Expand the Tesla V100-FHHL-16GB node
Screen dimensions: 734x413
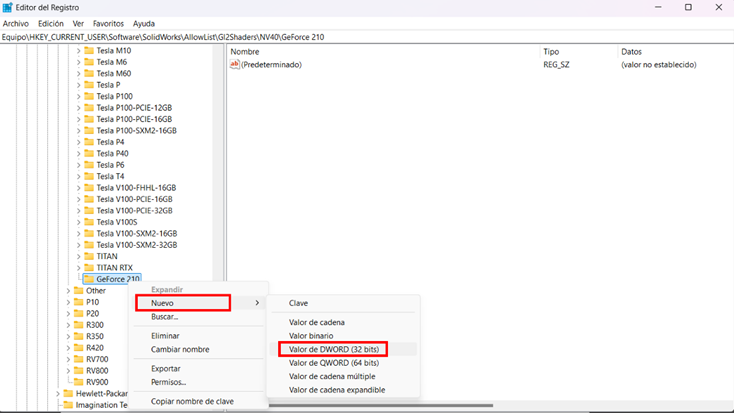pyautogui.click(x=79, y=188)
